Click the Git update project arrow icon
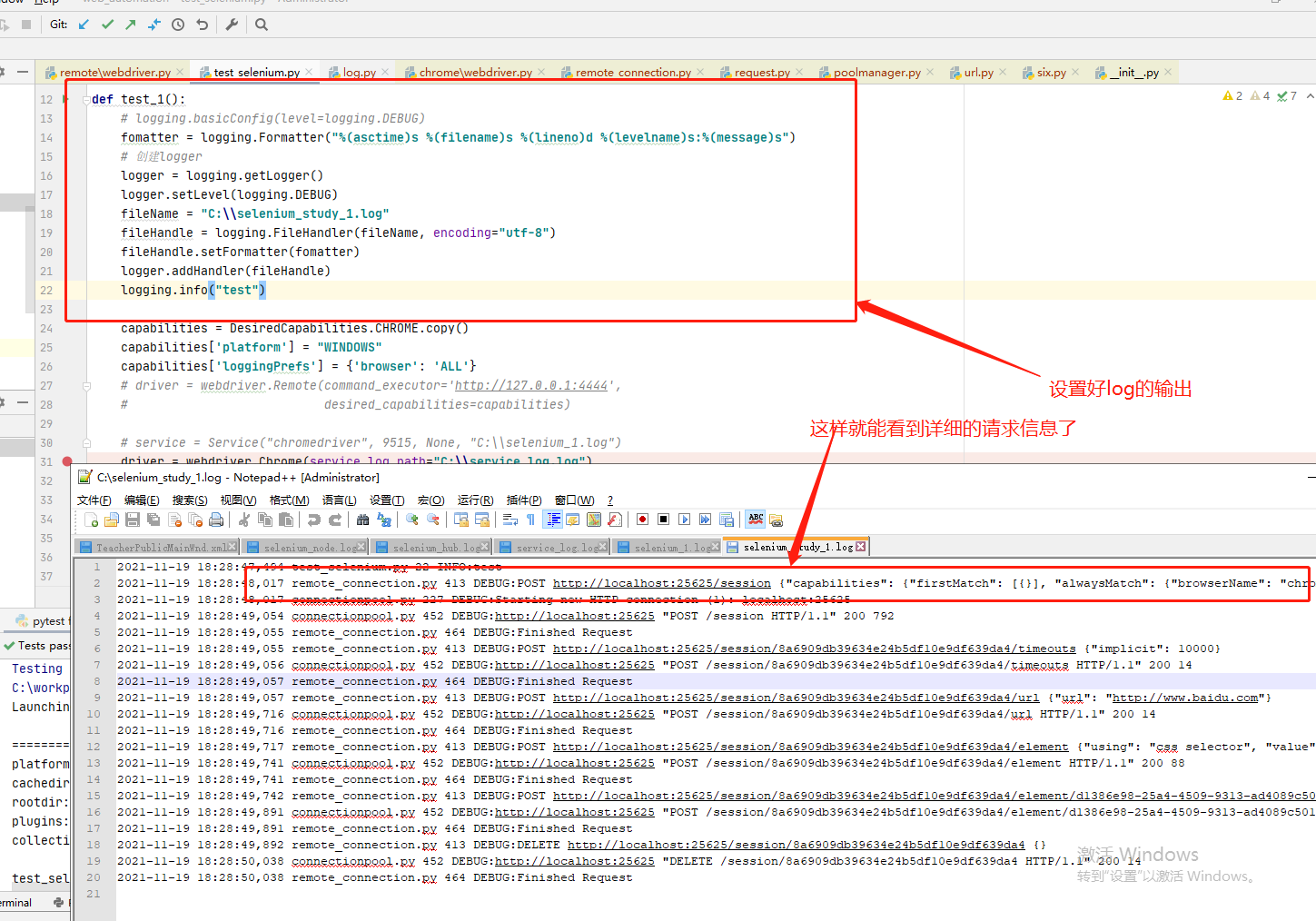Image resolution: width=1316 pixels, height=921 pixels. (84, 25)
